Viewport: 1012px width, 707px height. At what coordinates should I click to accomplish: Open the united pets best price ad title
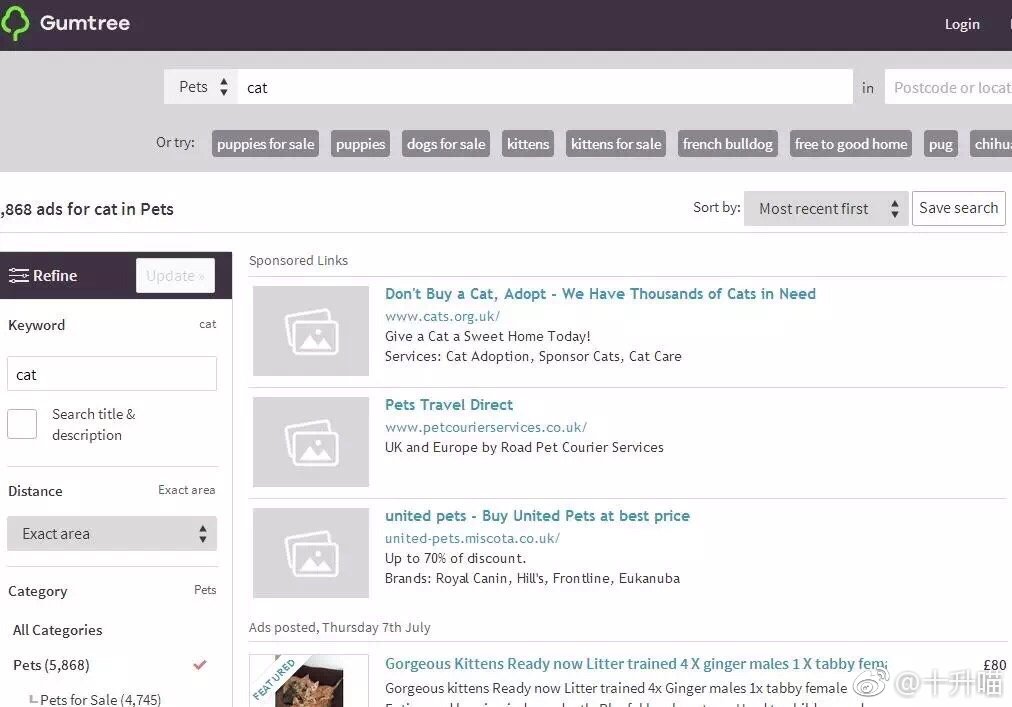(537, 516)
